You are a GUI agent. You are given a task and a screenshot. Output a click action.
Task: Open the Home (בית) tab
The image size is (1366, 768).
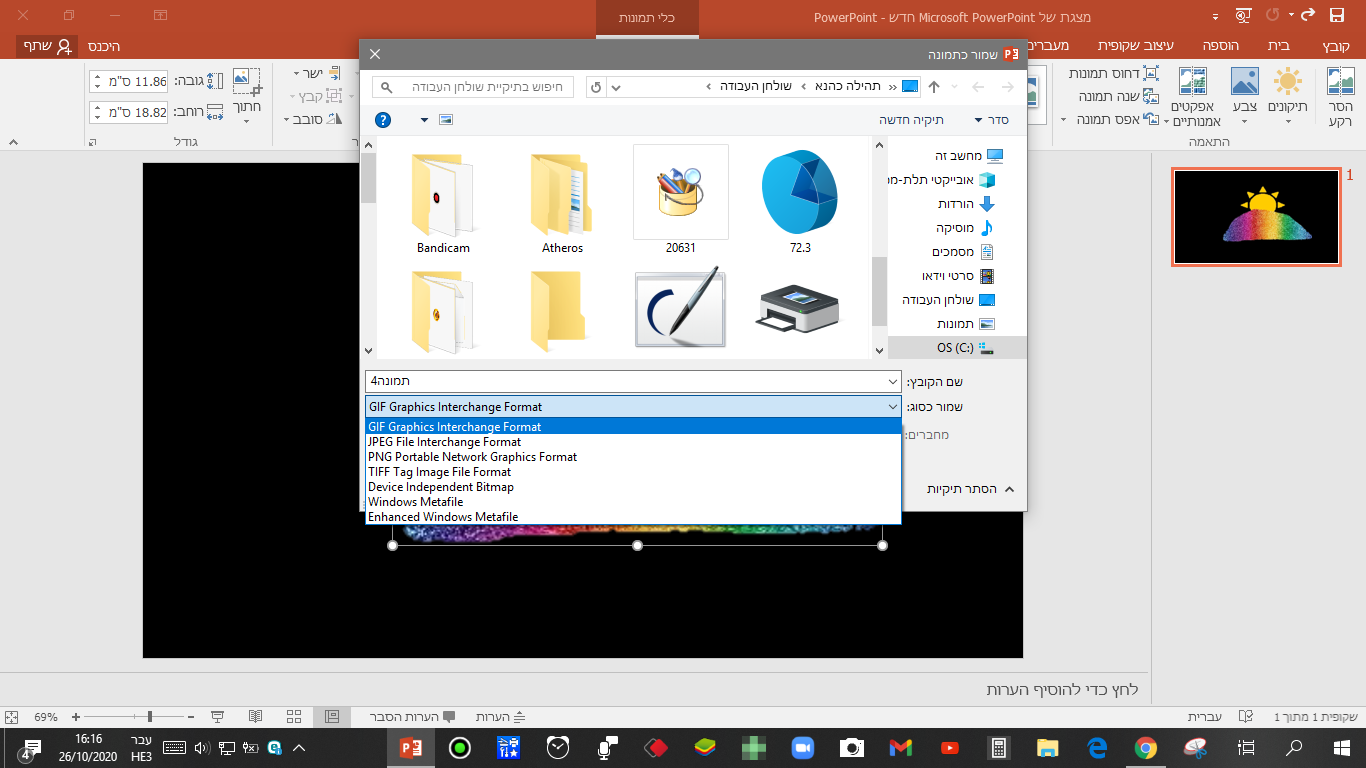click(x=1278, y=46)
